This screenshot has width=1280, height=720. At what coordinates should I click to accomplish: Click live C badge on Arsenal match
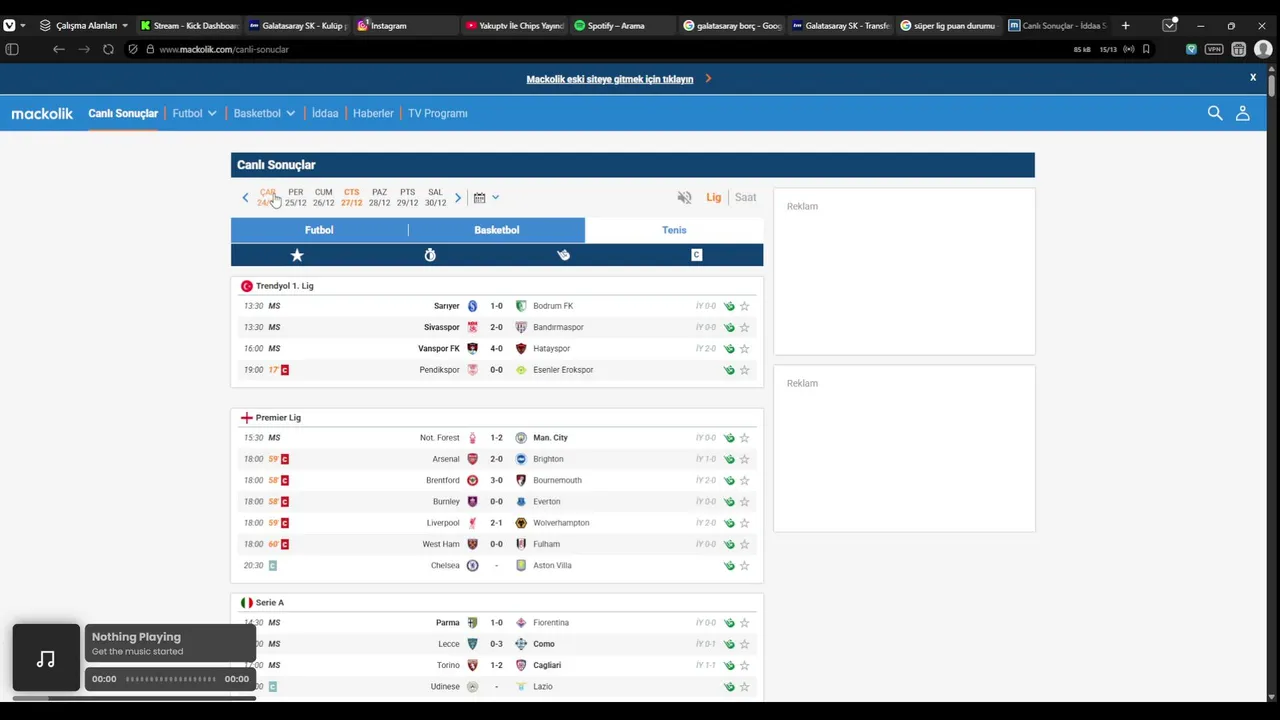(x=284, y=459)
